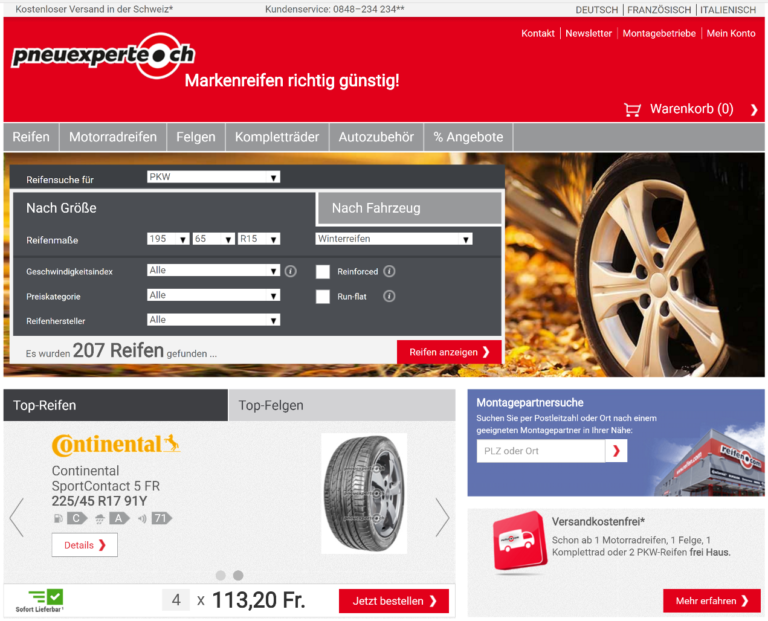The height and width of the screenshot is (621, 768).
Task: Toggle the Run-flat checkbox
Action: 323,296
